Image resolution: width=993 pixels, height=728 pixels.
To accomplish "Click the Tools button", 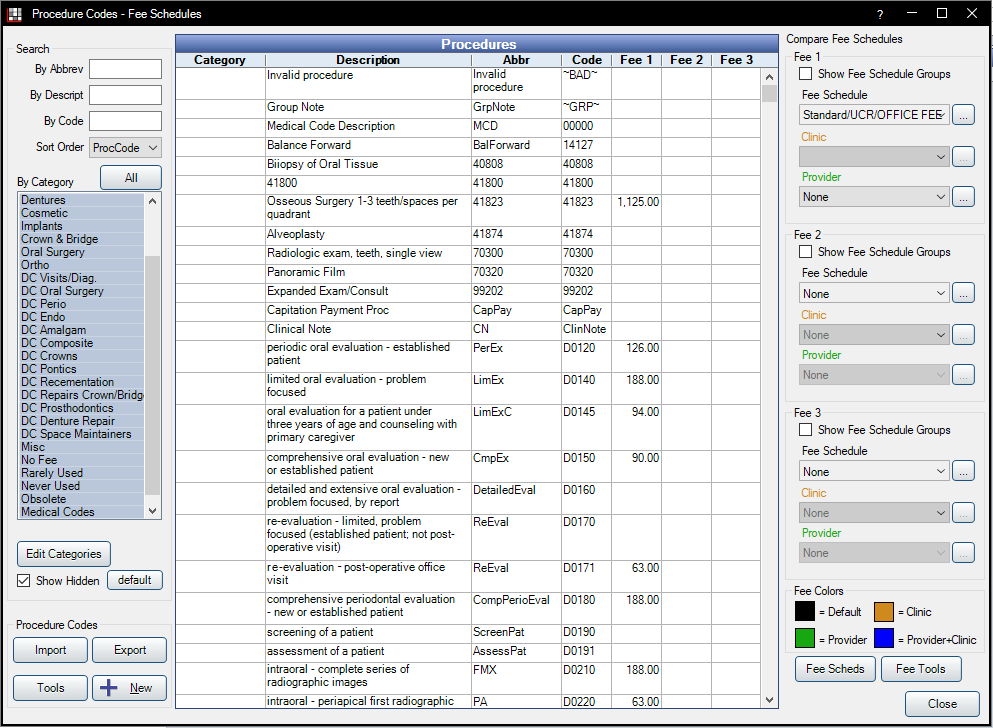I will (x=51, y=688).
